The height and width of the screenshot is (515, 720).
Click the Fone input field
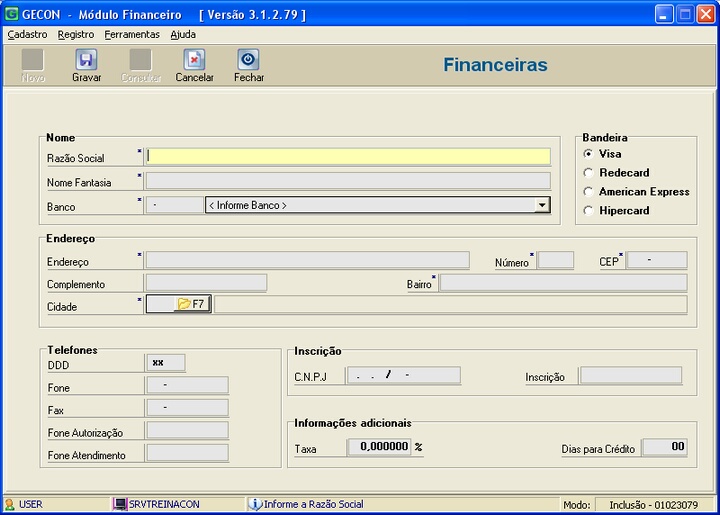[187, 385]
